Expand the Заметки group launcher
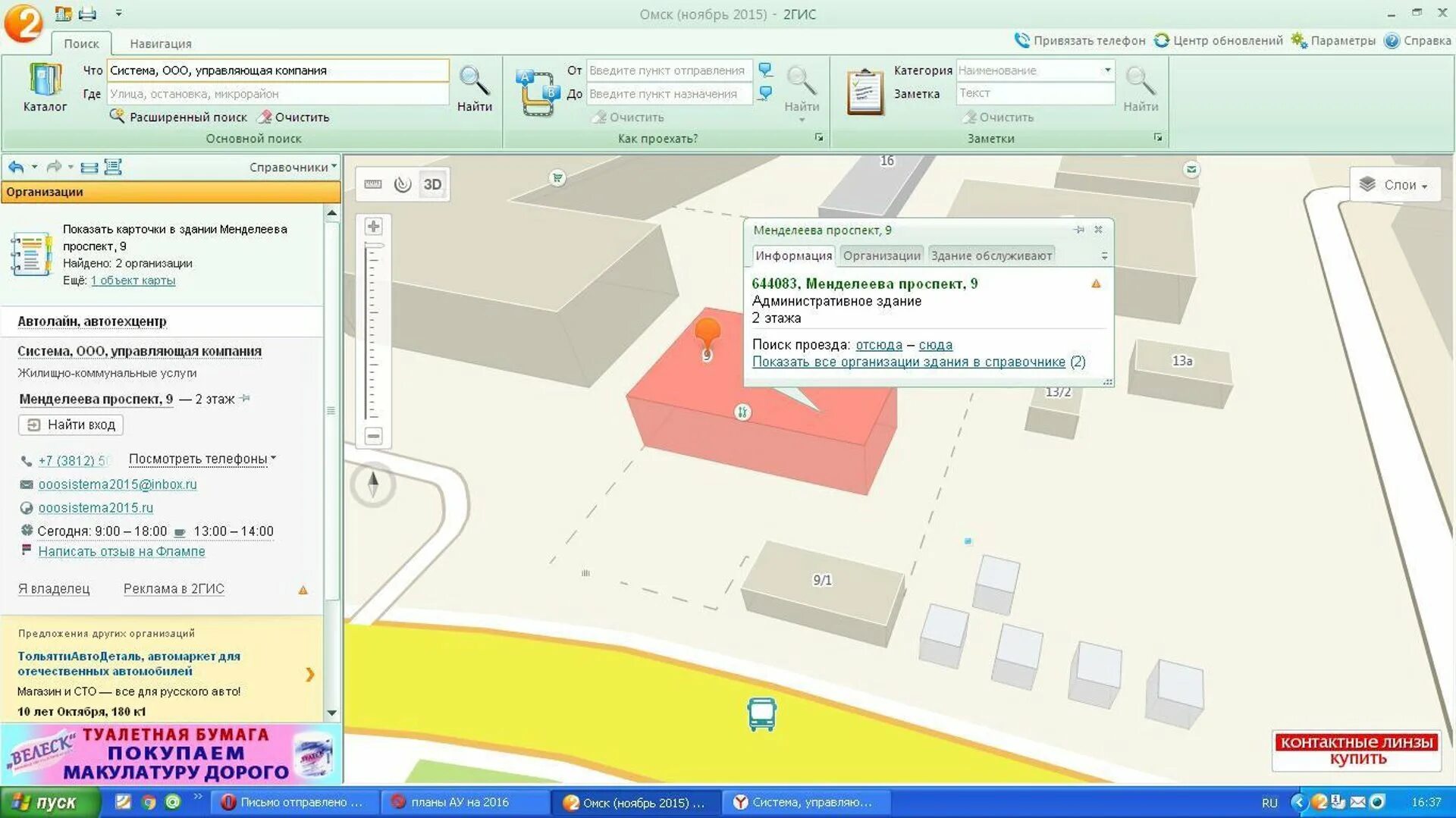Image resolution: width=1456 pixels, height=818 pixels. pos(1158,137)
